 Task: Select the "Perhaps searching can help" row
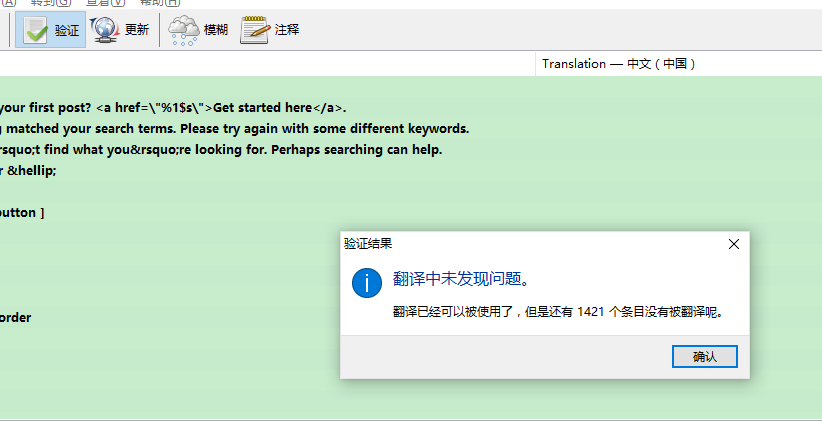pyautogui.click(x=220, y=150)
